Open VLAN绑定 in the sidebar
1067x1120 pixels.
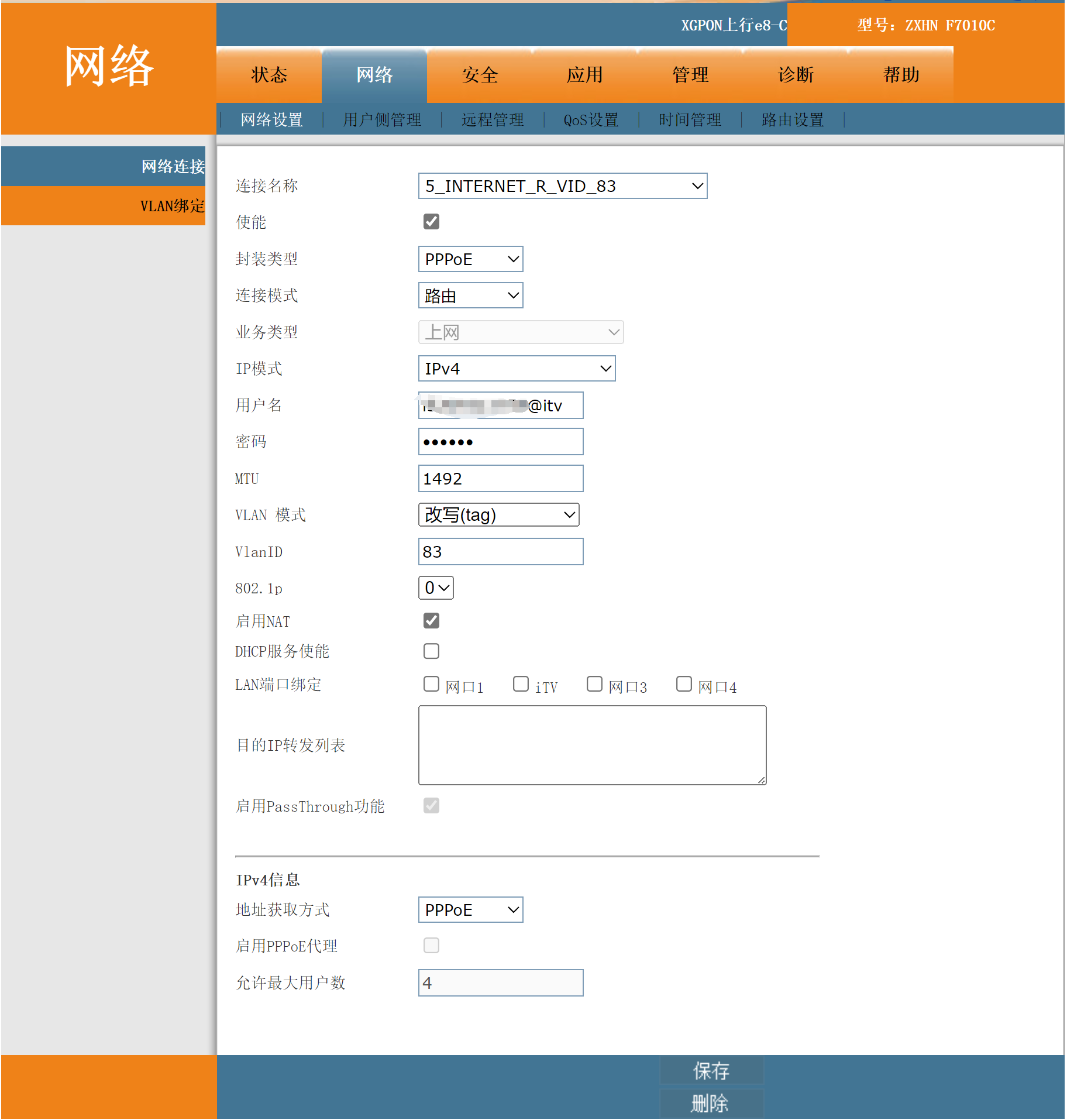click(x=172, y=206)
